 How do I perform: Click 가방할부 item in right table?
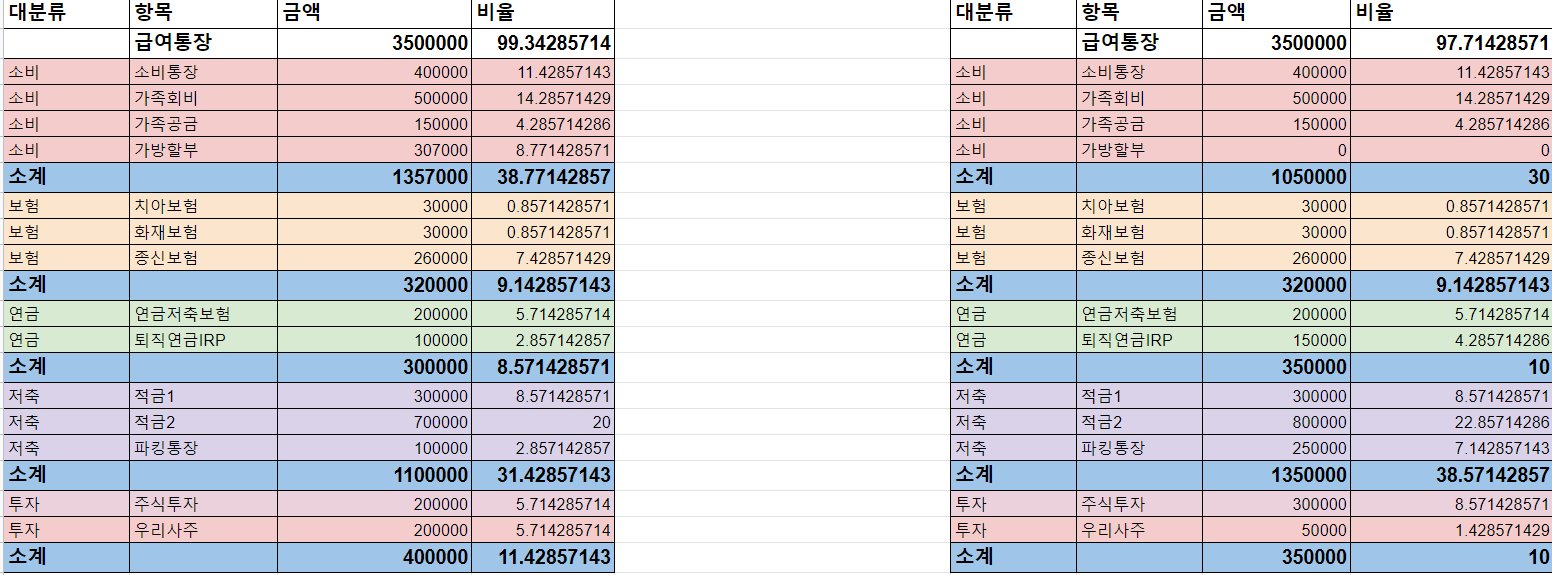pyautogui.click(x=1139, y=151)
